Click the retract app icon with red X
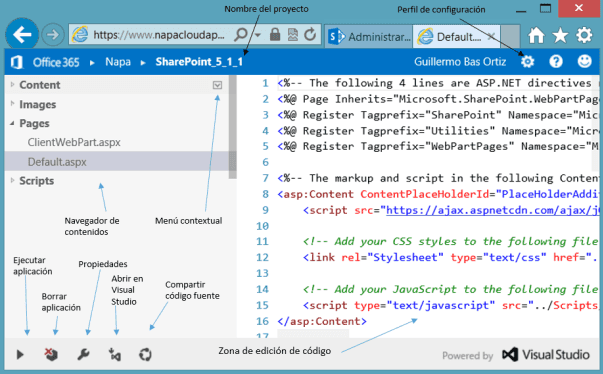This screenshot has width=603, height=374. click(51, 354)
